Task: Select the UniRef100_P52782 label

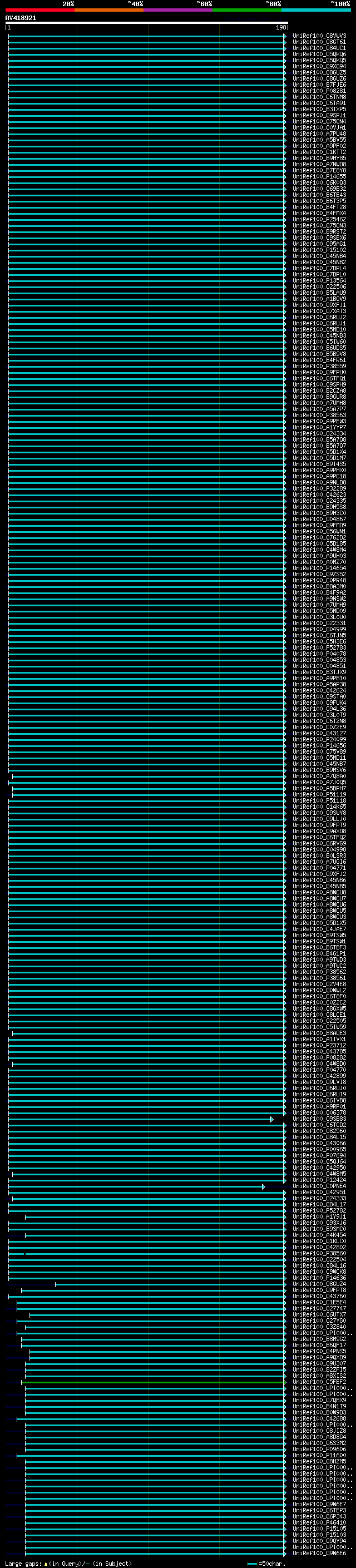Action: (319, 1210)
